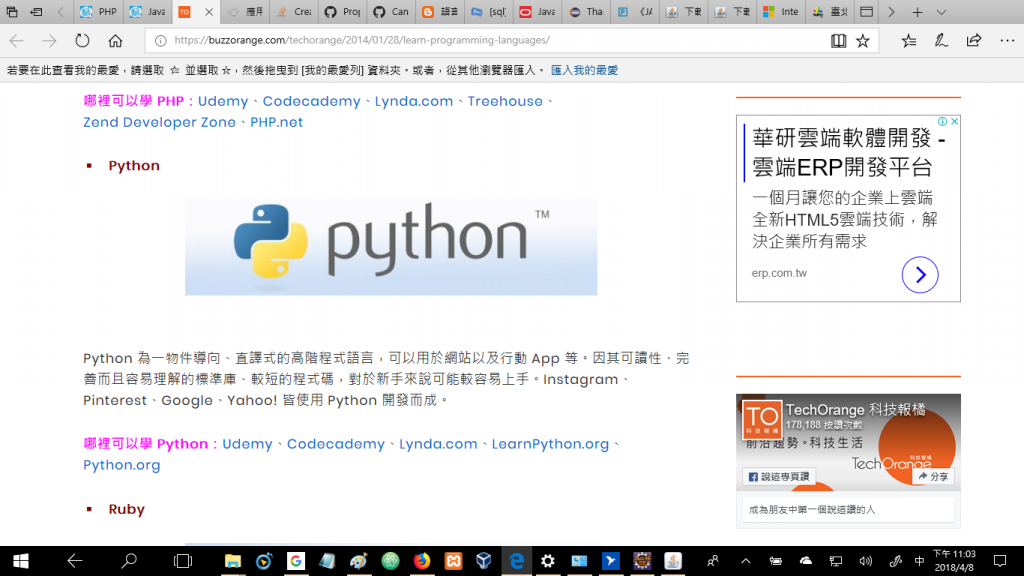The width and height of the screenshot is (1024, 576).
Task: Launch Firefox from taskbar
Action: coord(422,561)
